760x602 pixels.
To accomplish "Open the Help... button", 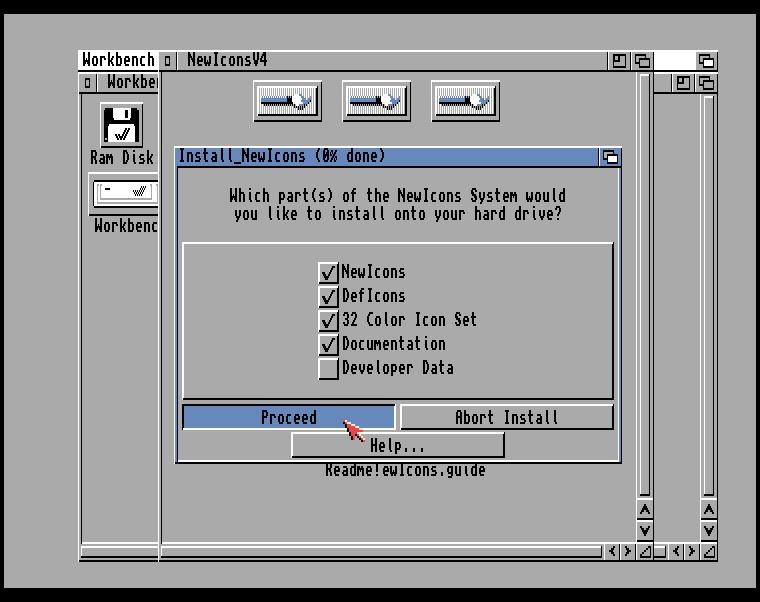I will coord(397,445).
